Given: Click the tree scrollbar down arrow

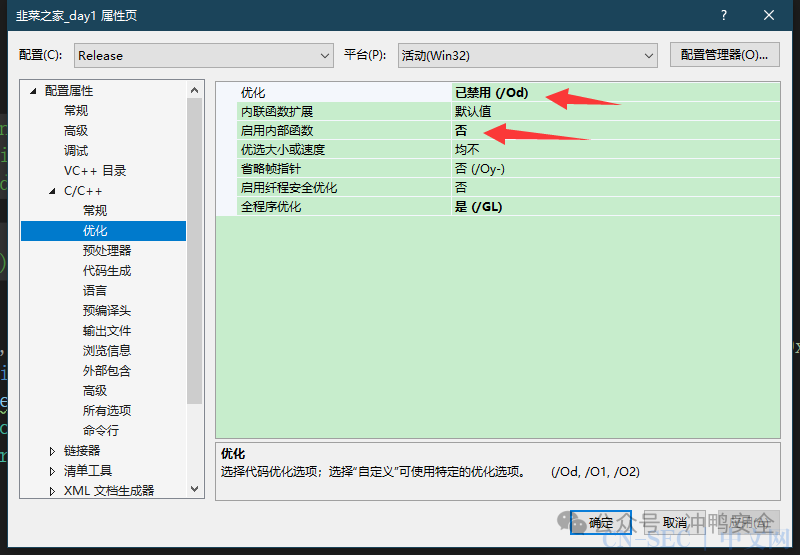Looking at the screenshot, I should (x=194, y=489).
